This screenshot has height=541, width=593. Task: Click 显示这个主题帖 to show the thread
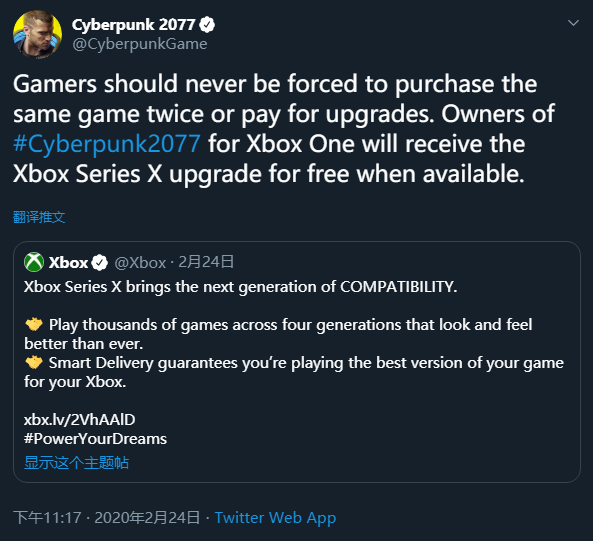(x=76, y=463)
